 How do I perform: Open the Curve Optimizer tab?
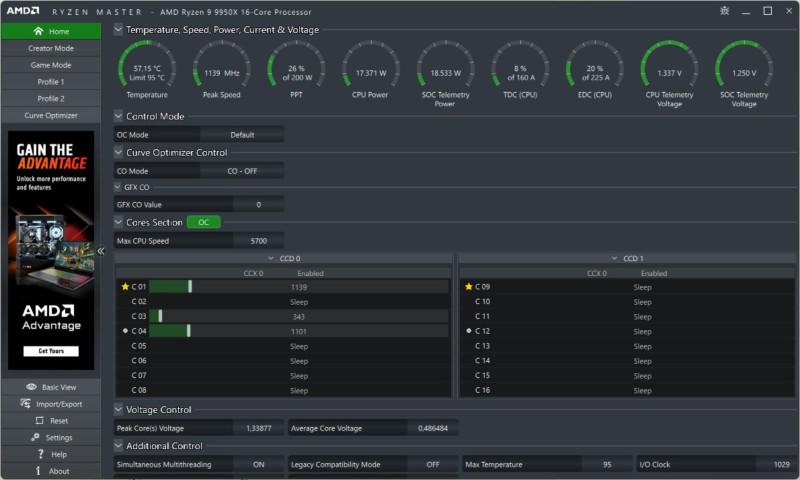click(51, 115)
